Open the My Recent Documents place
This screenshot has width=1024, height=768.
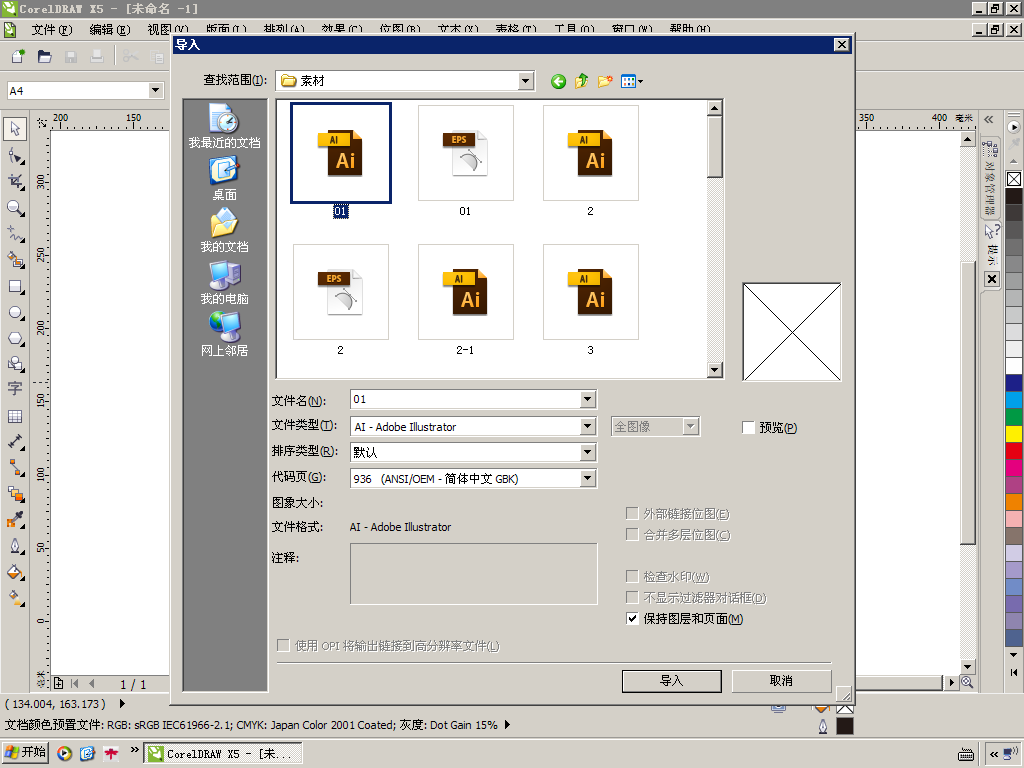coord(224,126)
